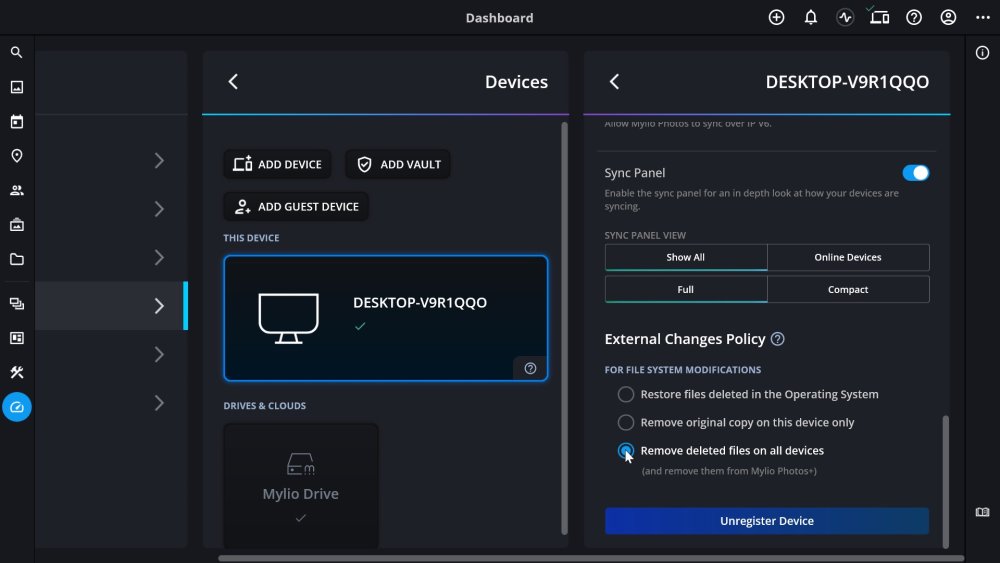
Task: Click the SYNC PANEL VIEW label
Action: [645, 235]
